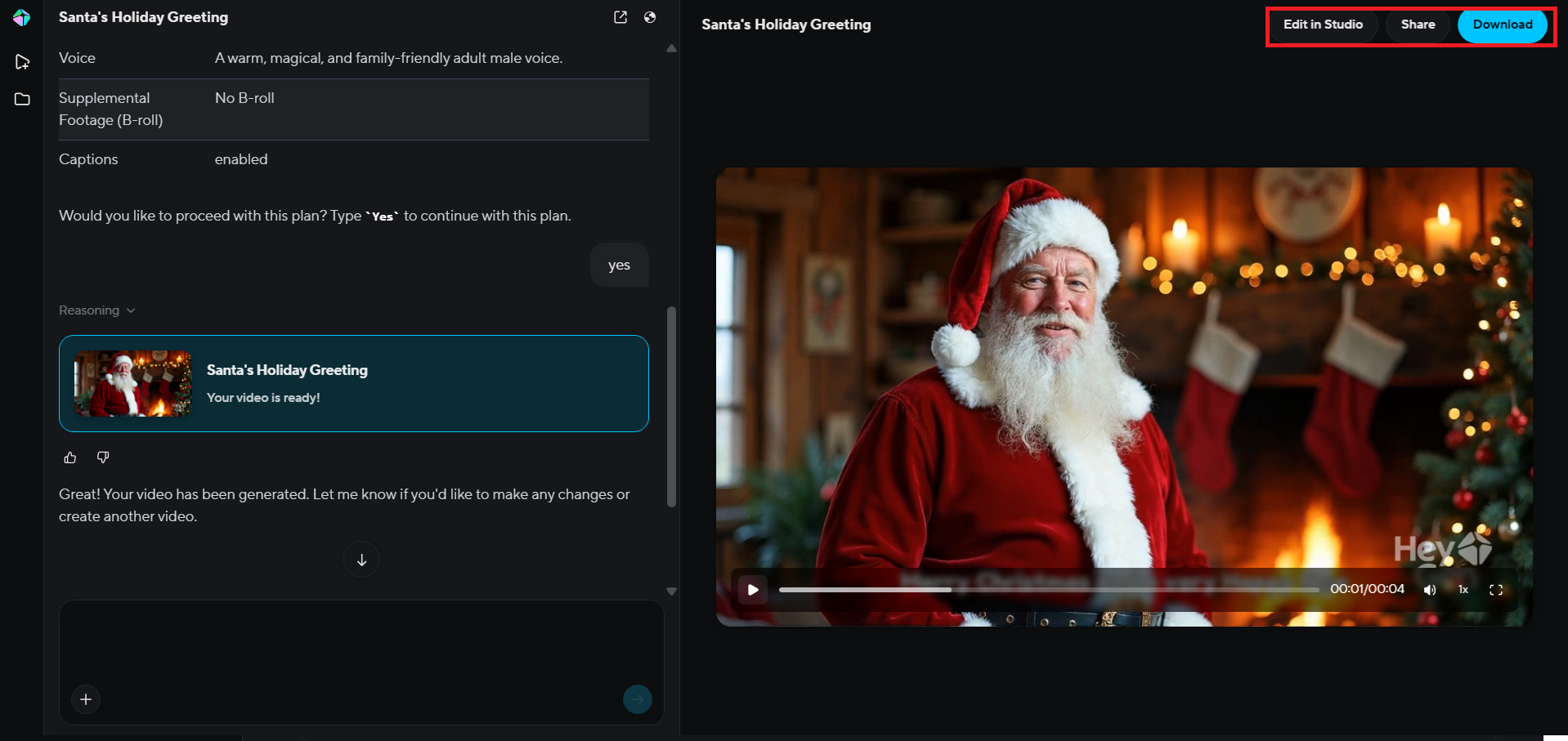Click the chat message input box

(361, 663)
